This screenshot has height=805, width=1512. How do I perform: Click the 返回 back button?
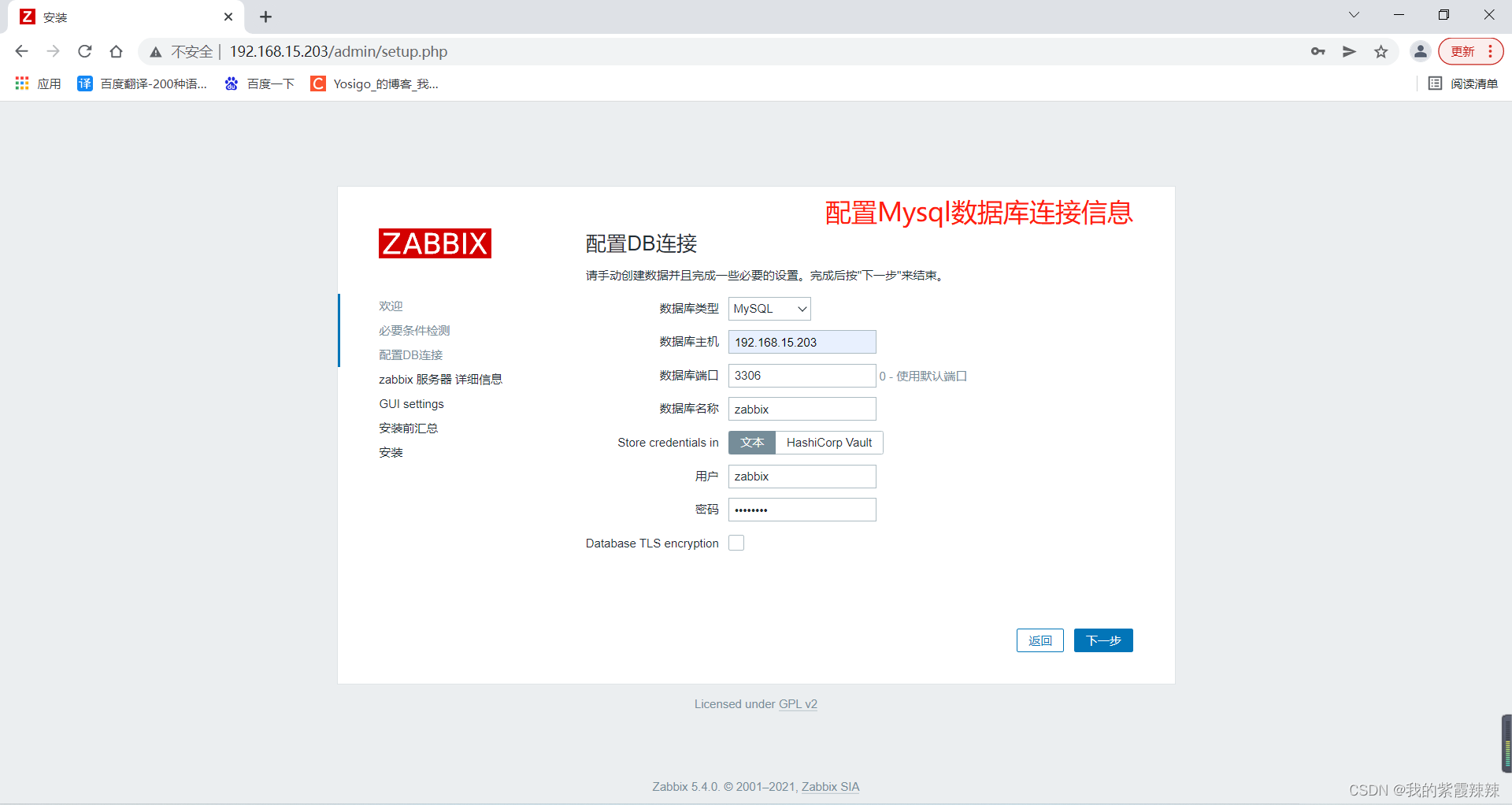click(x=1040, y=640)
